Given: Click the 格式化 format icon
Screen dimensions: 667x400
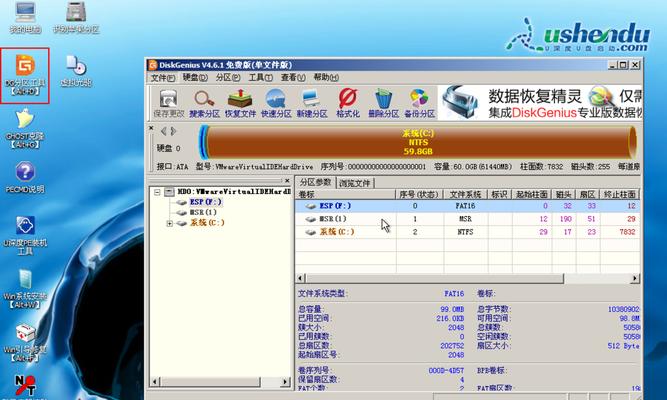Looking at the screenshot, I should pyautogui.click(x=348, y=103).
